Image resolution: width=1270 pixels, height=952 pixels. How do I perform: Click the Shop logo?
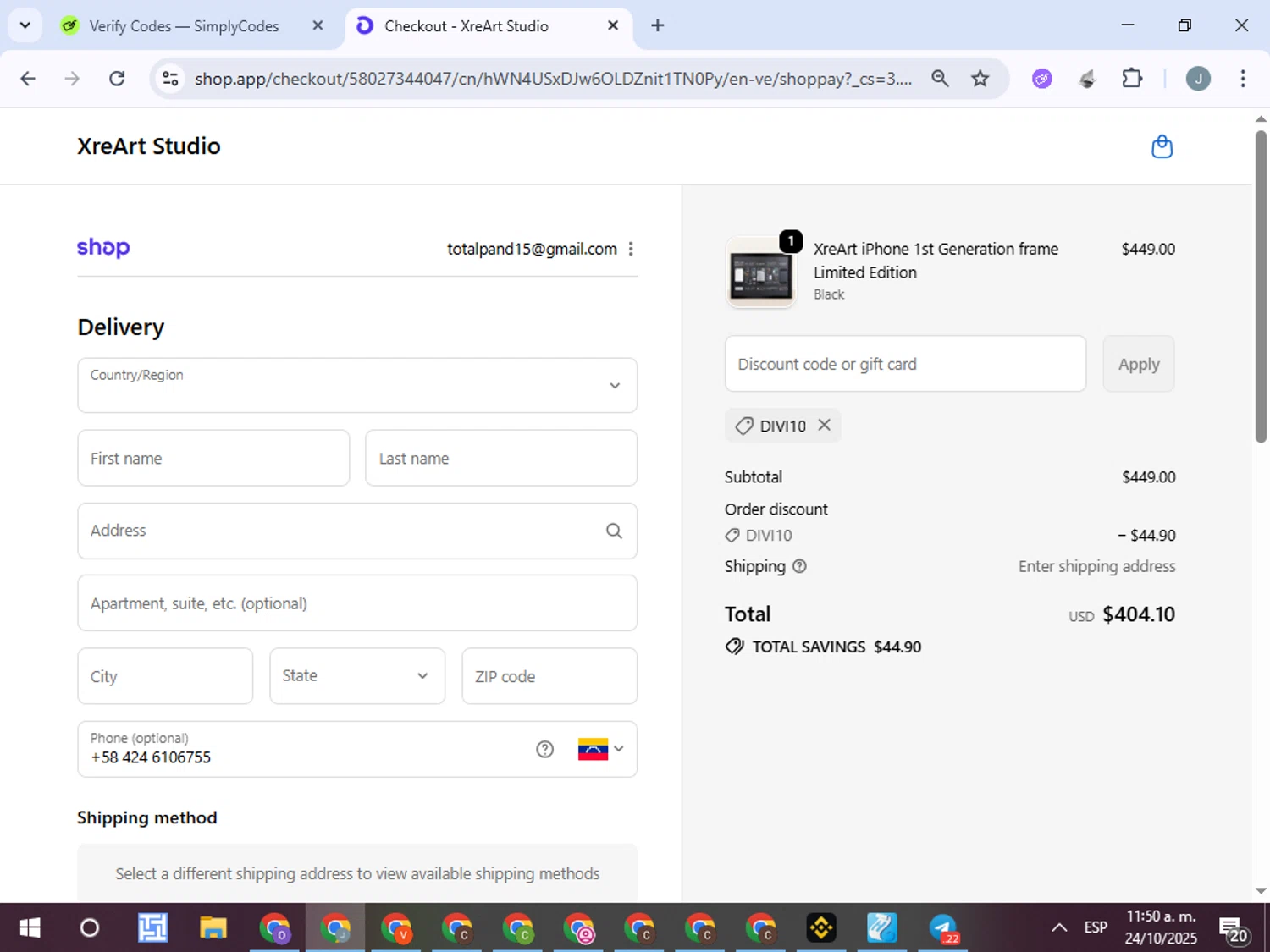tap(103, 247)
